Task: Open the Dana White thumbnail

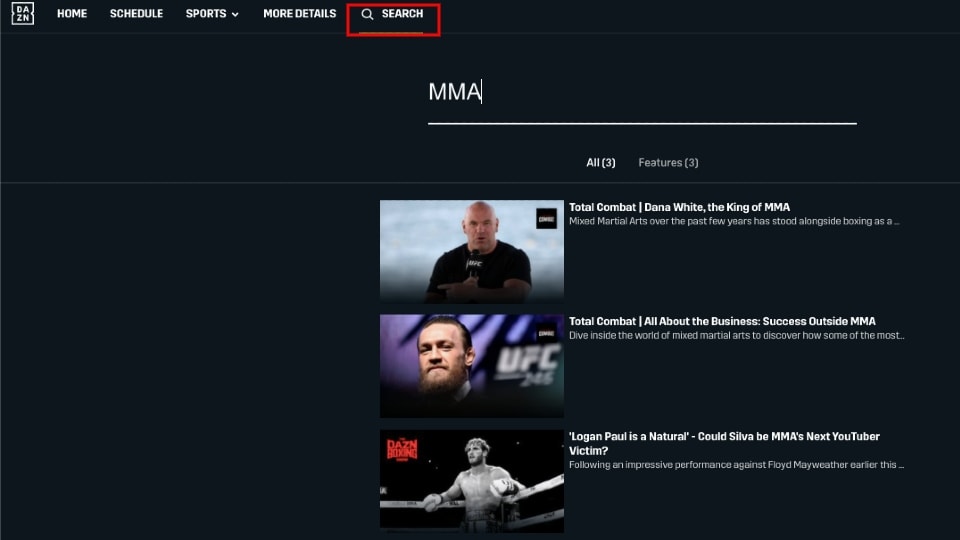Action: click(x=471, y=251)
